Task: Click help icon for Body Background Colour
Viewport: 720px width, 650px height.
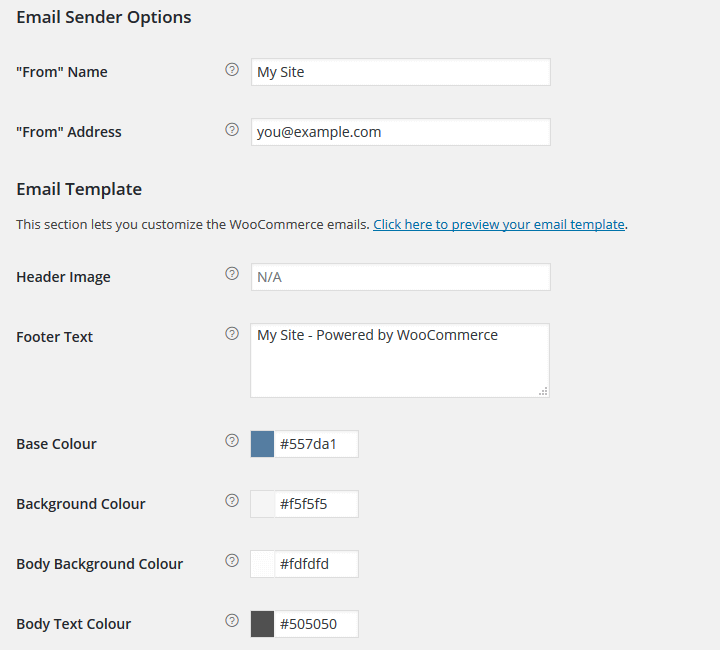Action: click(232, 561)
